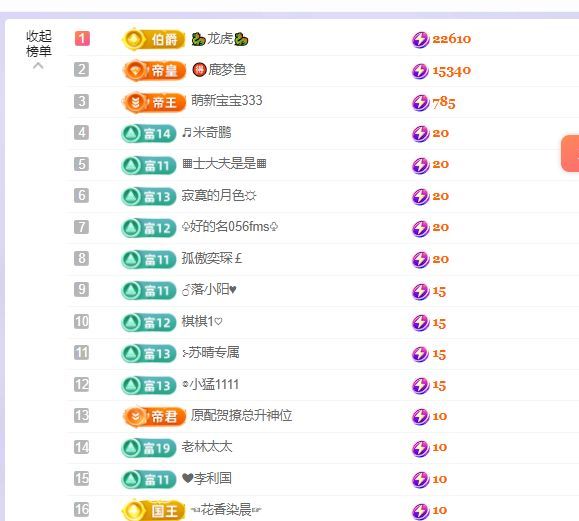This screenshot has width=579, height=521.
Task: Click the rank 1 red number badge
Action: tap(82, 38)
